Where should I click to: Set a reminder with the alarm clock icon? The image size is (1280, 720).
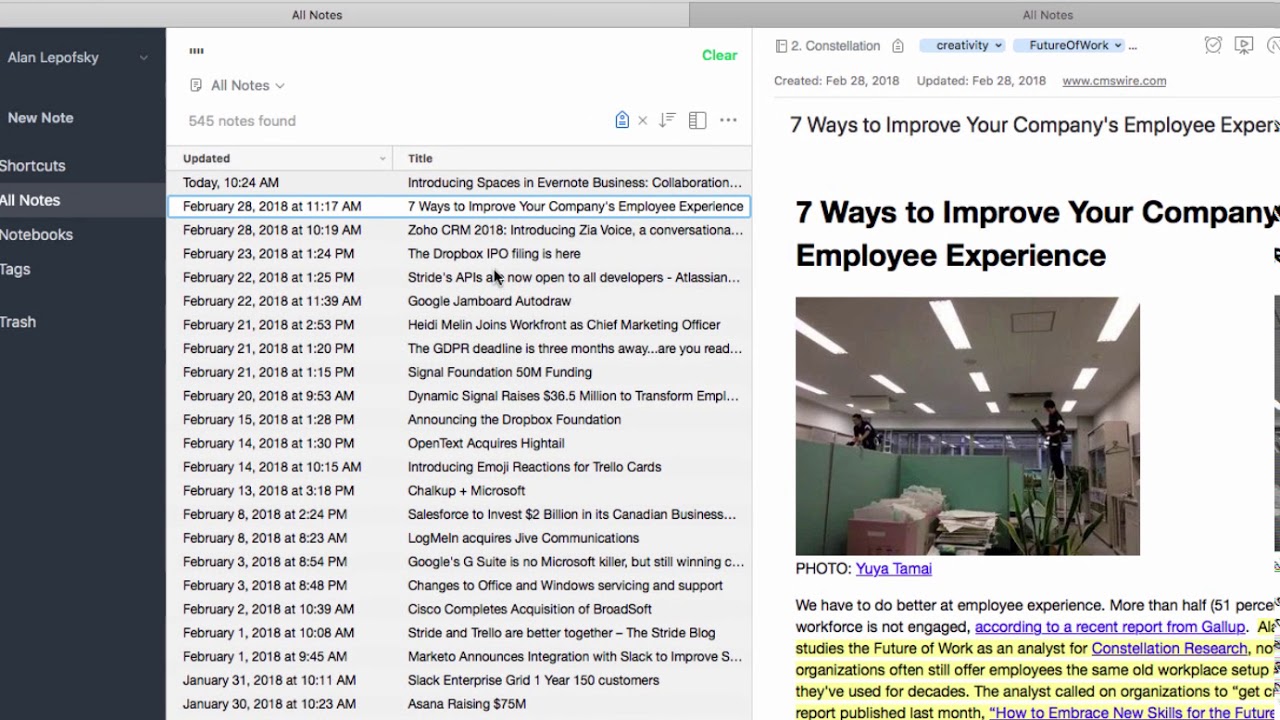[x=1213, y=45]
